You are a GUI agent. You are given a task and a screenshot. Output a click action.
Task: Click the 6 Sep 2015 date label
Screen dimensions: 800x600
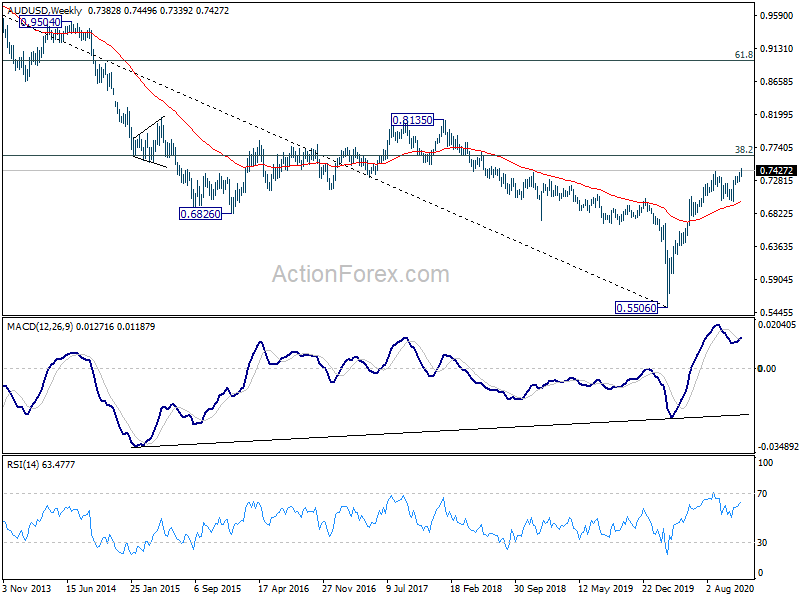tap(218, 588)
